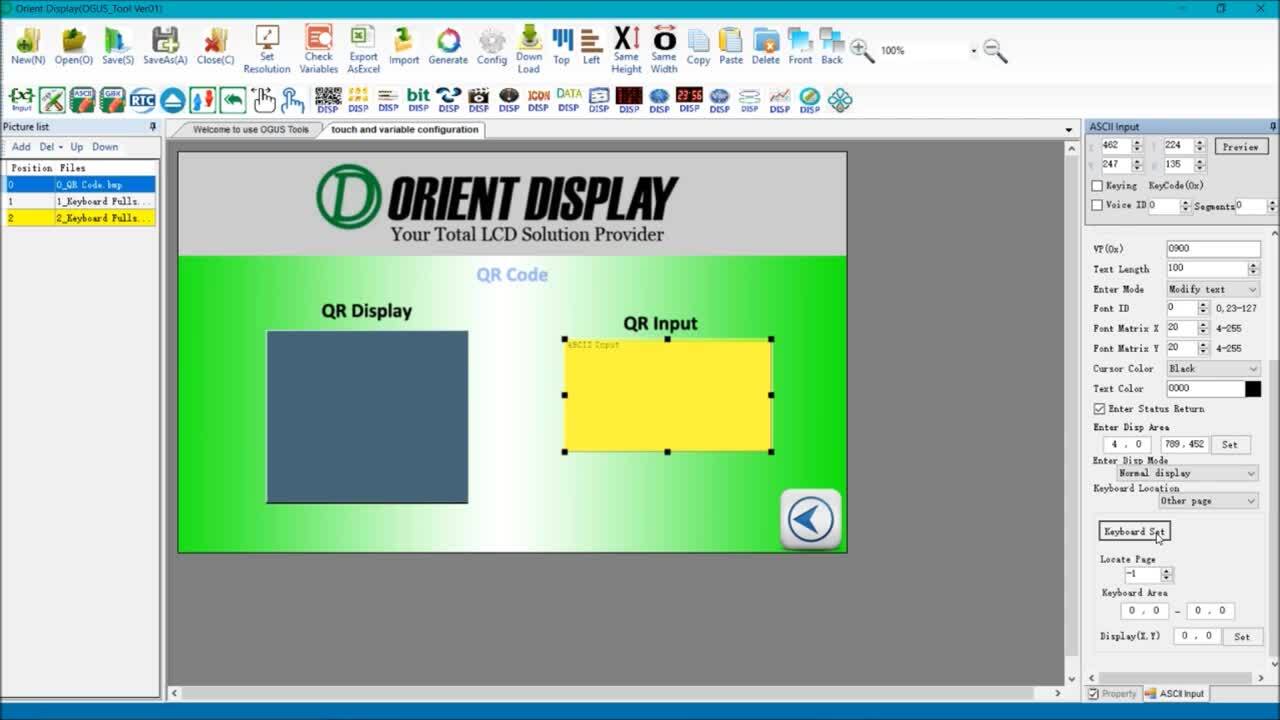Select the ASCII Input bottom tab
Image resolution: width=1280 pixels, height=720 pixels.
click(1175, 694)
